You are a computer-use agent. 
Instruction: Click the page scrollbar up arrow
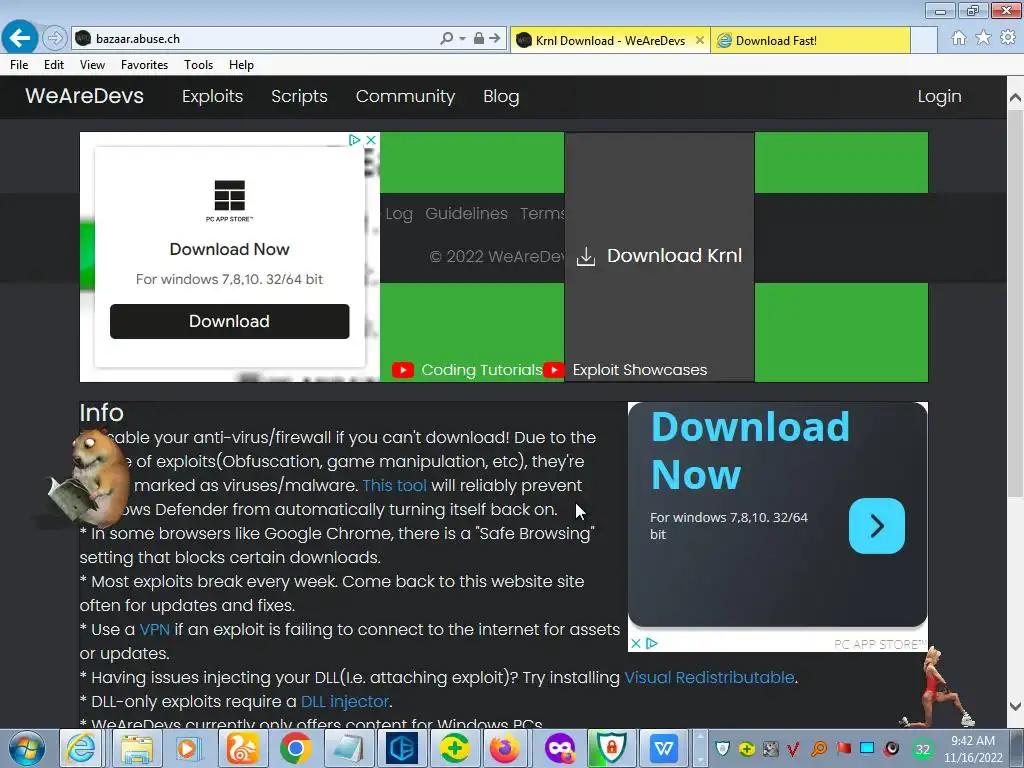1015,98
